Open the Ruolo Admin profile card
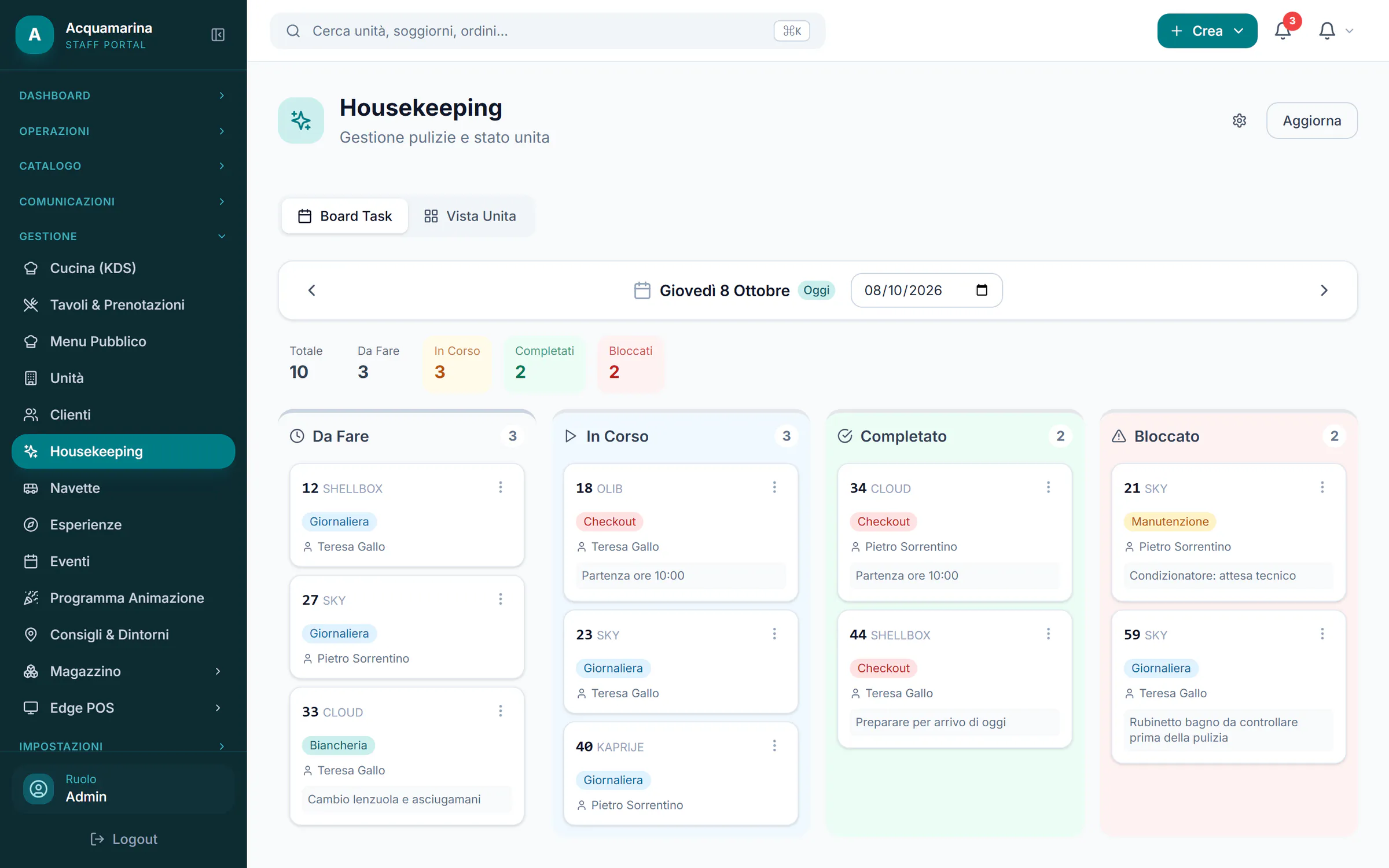This screenshot has width=1389, height=868. click(123, 788)
